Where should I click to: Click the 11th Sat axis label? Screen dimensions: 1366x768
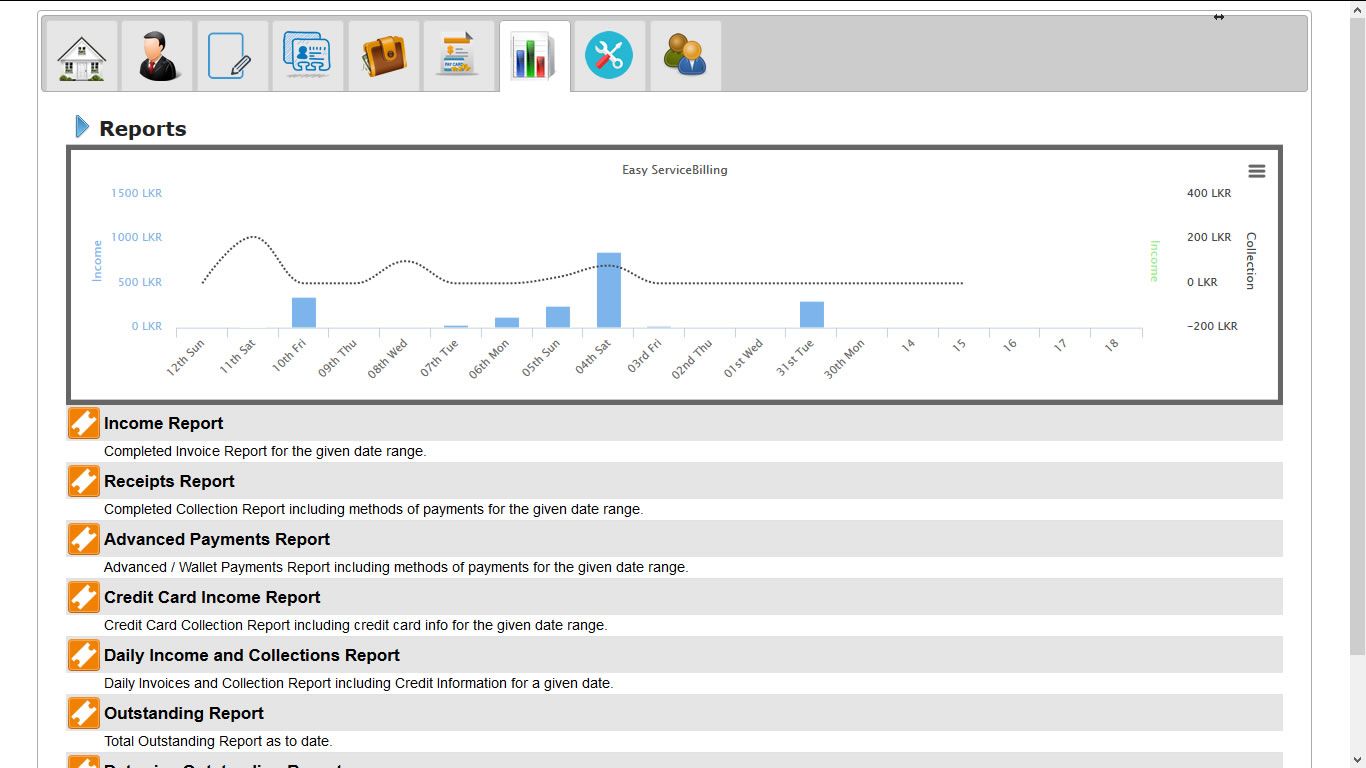[238, 357]
